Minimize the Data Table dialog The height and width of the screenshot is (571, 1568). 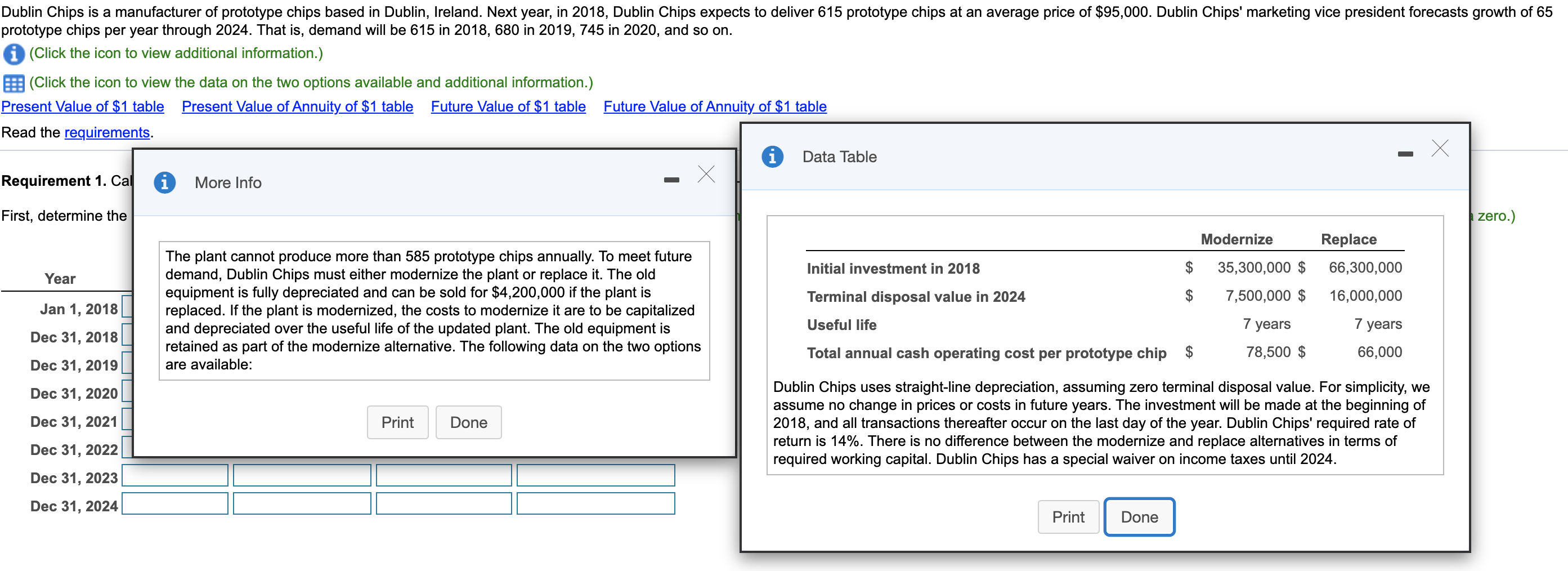pos(1405,154)
